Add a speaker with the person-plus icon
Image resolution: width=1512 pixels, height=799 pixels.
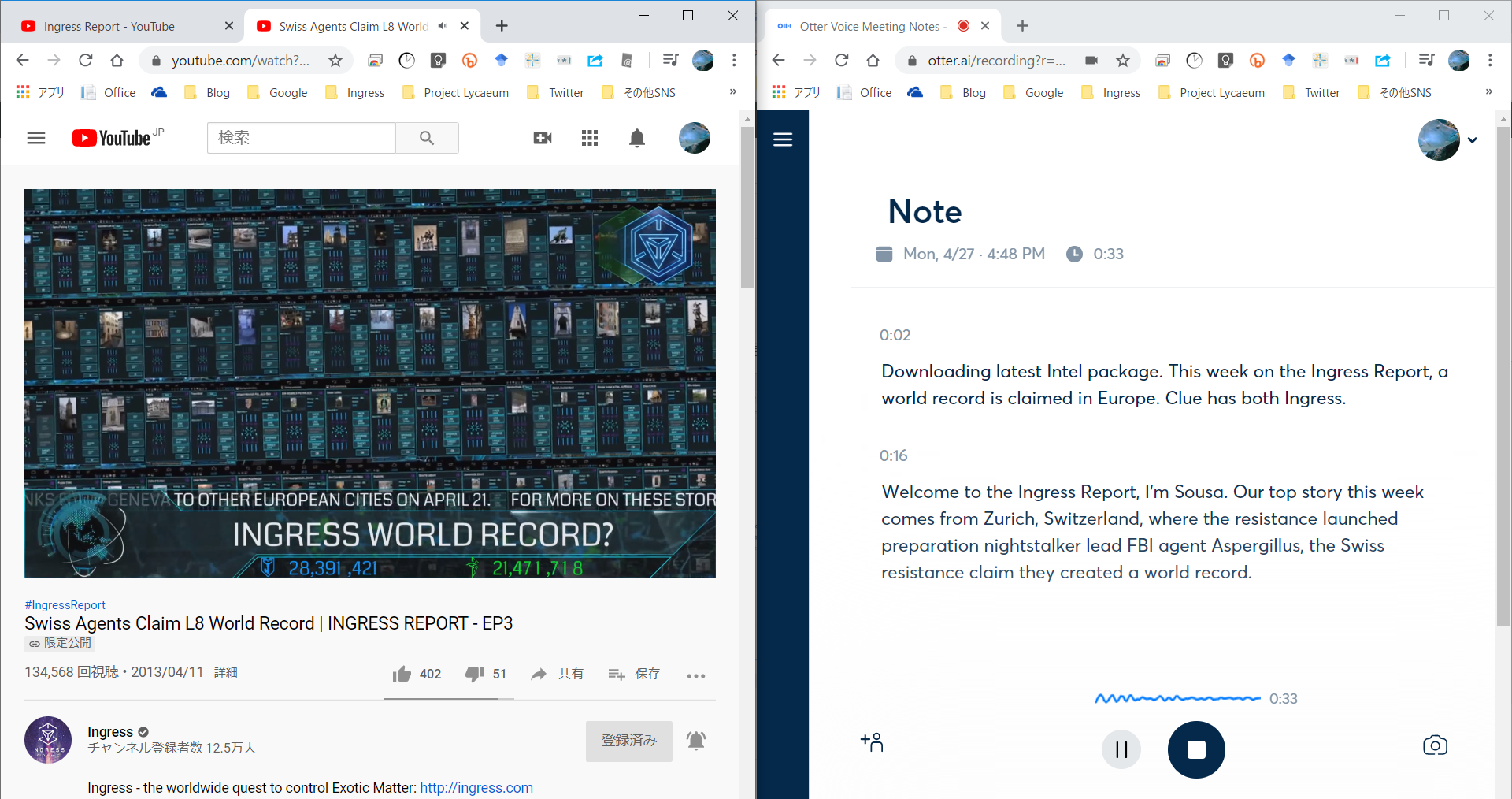coord(872,741)
